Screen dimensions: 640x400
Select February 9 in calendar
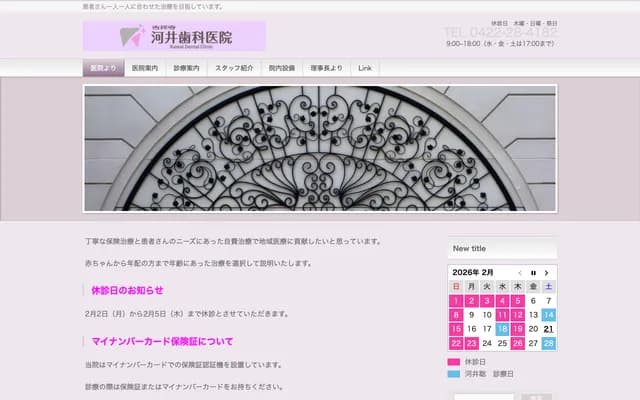471,315
